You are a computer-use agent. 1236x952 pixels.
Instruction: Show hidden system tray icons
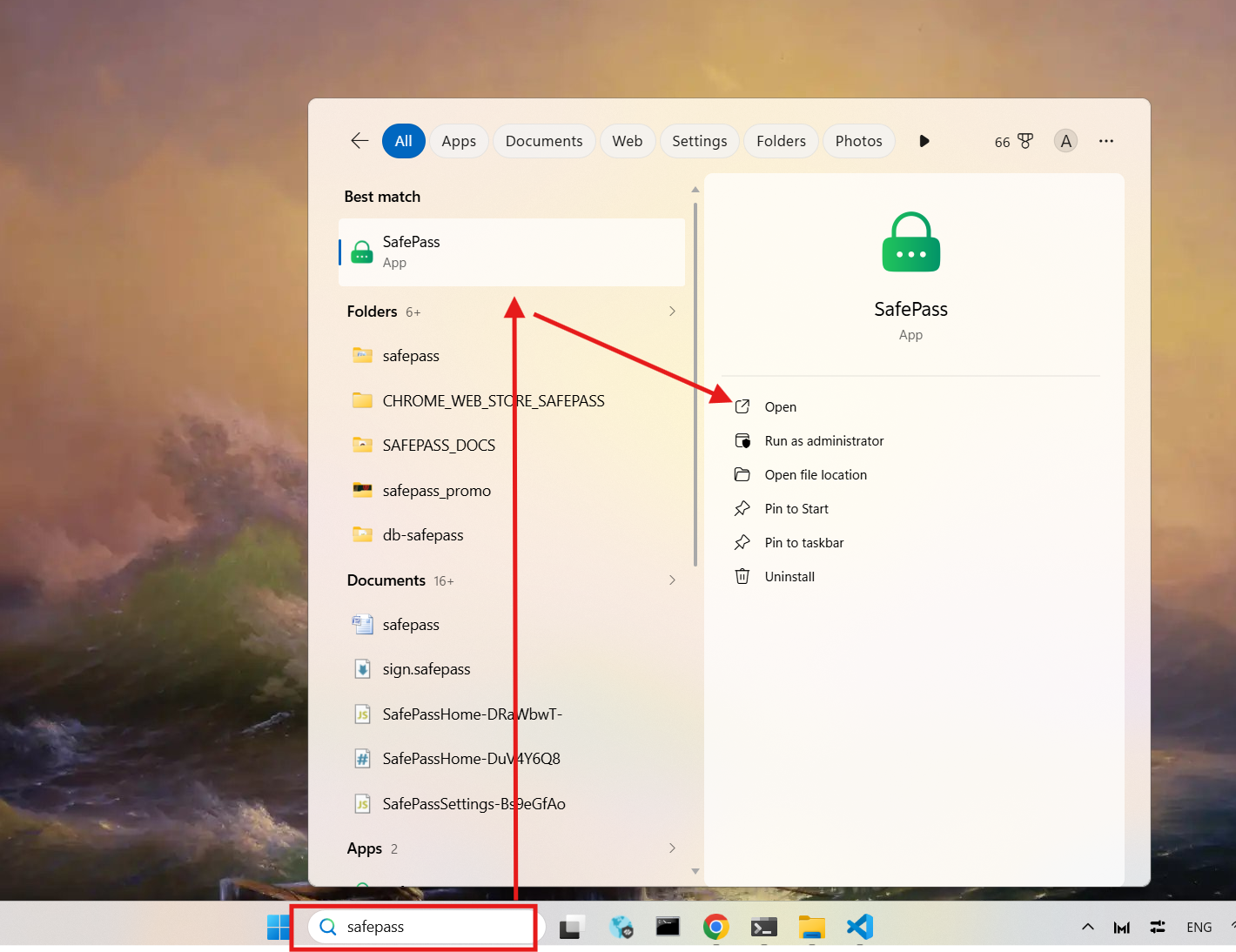(1088, 927)
